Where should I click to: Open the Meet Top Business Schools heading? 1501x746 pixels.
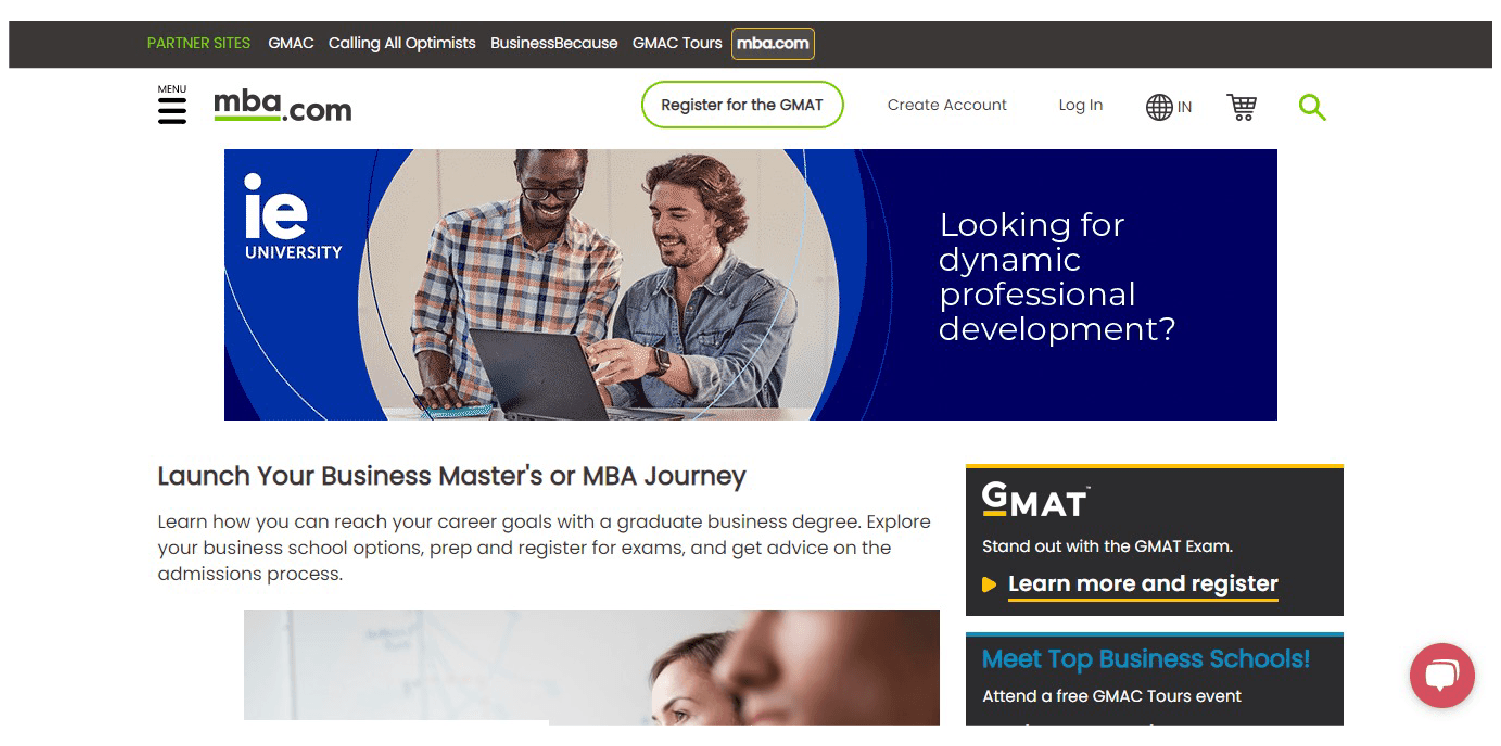pos(1146,659)
